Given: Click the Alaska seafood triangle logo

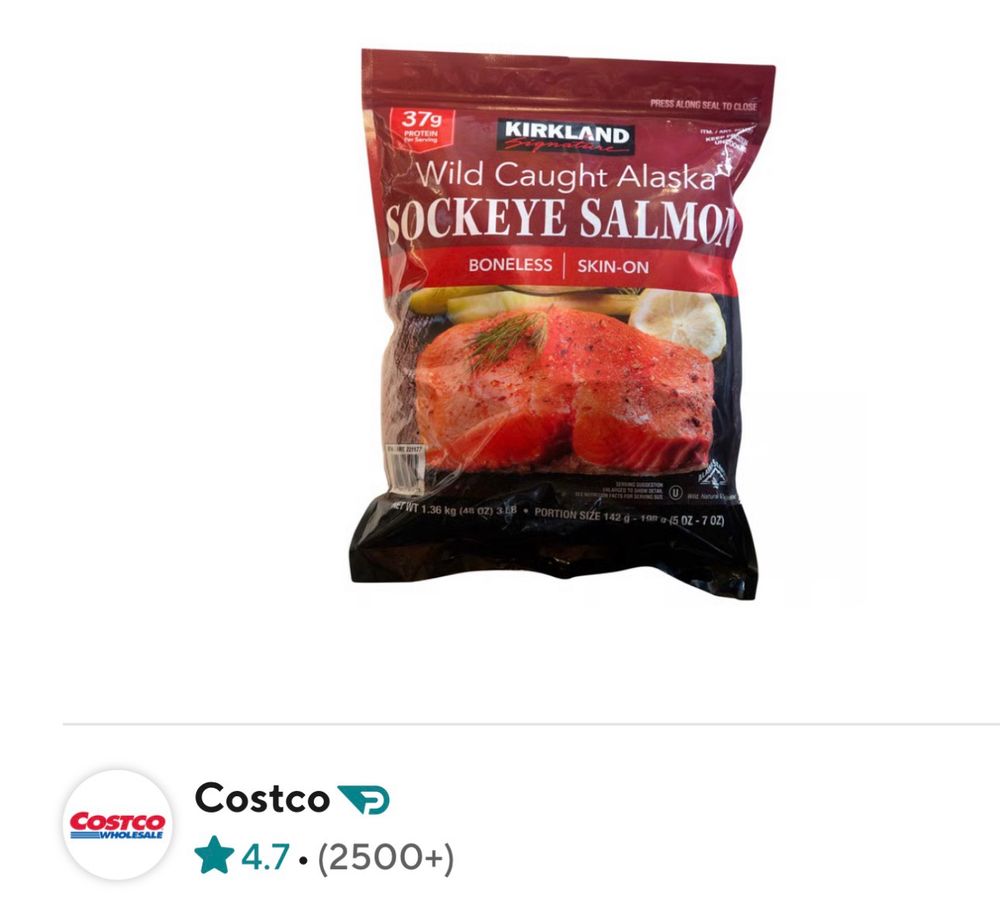Looking at the screenshot, I should tap(712, 476).
